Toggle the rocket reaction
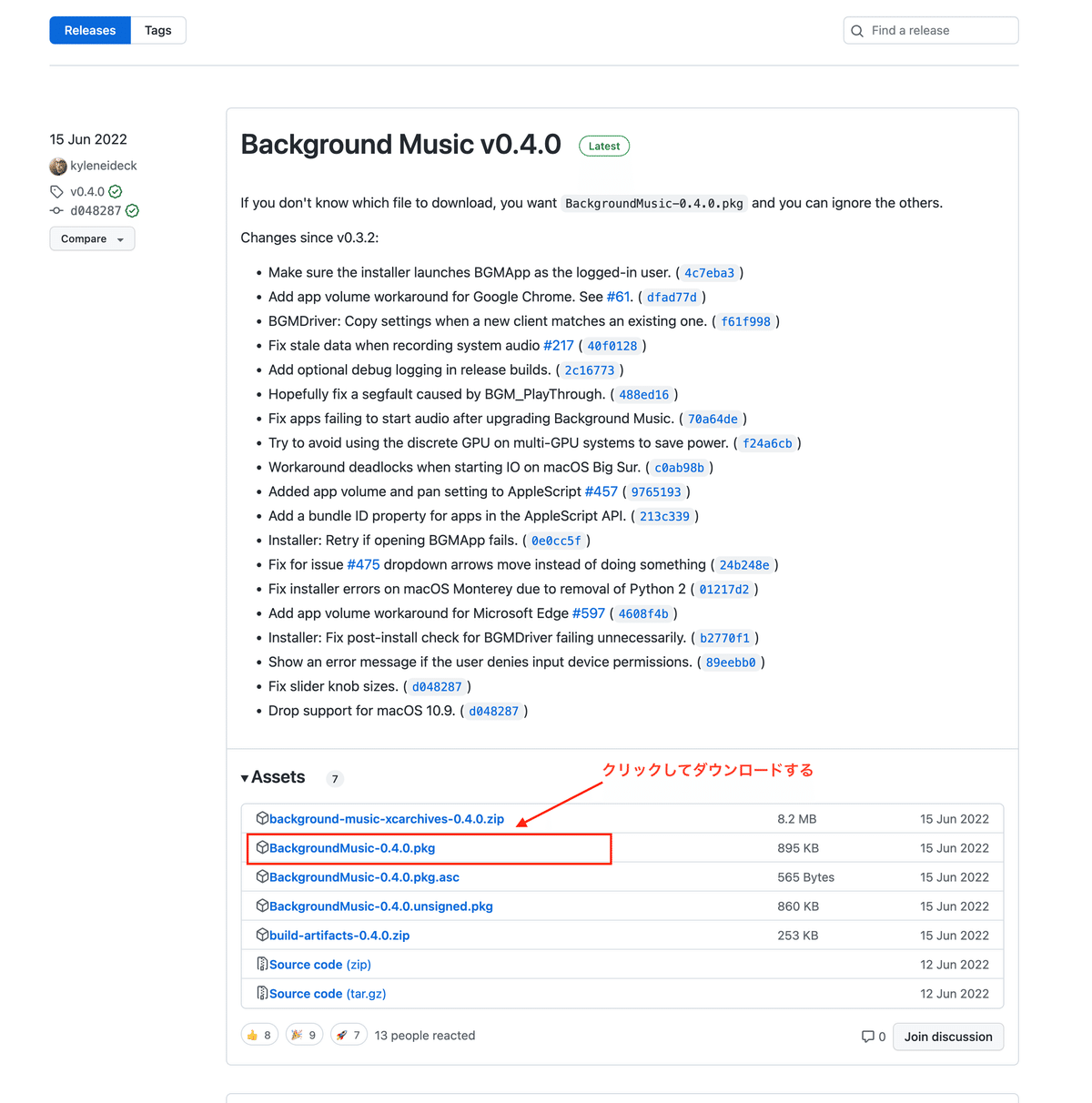The height and width of the screenshot is (1103, 1092). pos(349,1035)
